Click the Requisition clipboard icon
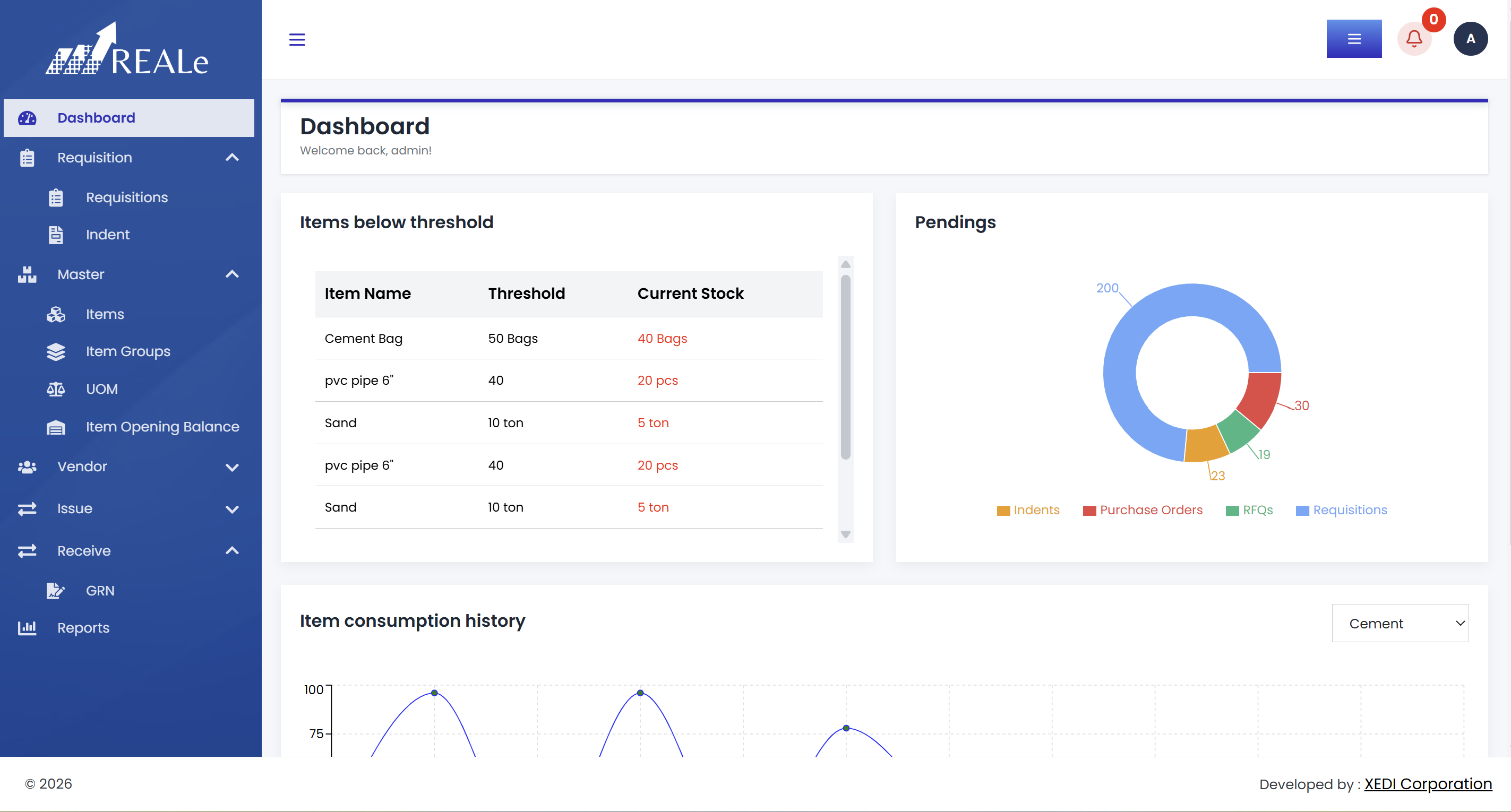 coord(27,158)
